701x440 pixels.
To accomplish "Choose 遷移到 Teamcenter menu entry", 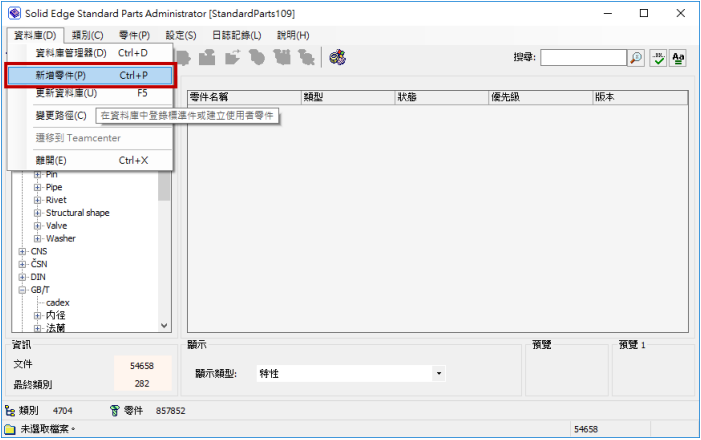I will pos(90,138).
